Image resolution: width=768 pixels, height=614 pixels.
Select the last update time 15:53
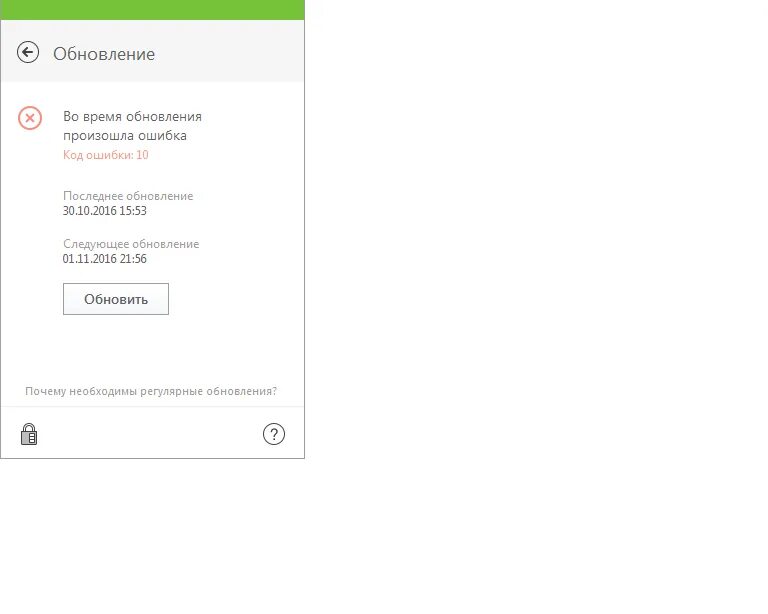(x=133, y=211)
